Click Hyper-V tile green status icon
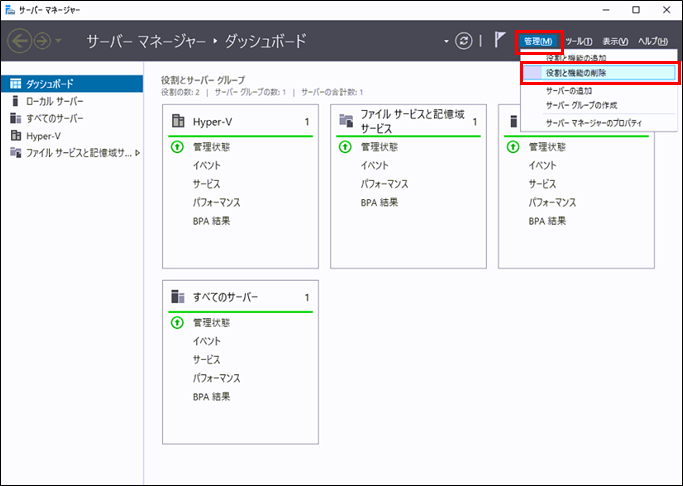Image resolution: width=683 pixels, height=486 pixels. (177, 147)
